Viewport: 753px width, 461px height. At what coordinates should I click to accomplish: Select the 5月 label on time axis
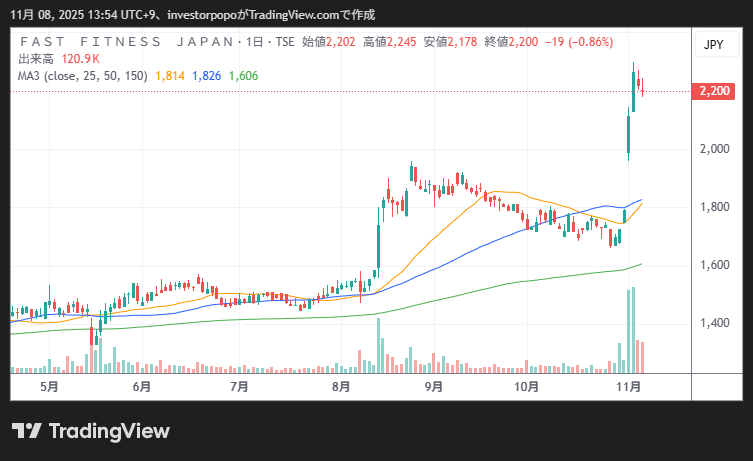(48, 386)
